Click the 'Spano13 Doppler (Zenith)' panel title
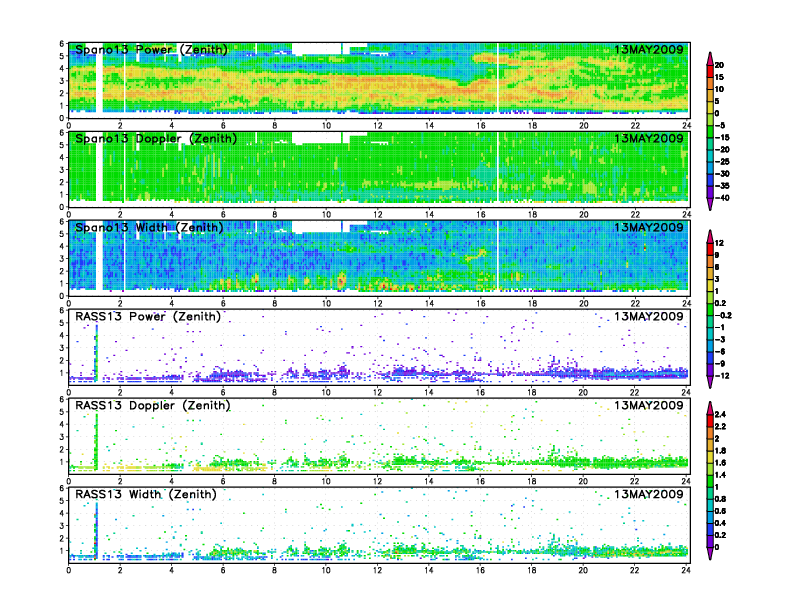This screenshot has width=792, height=612. click(156, 138)
